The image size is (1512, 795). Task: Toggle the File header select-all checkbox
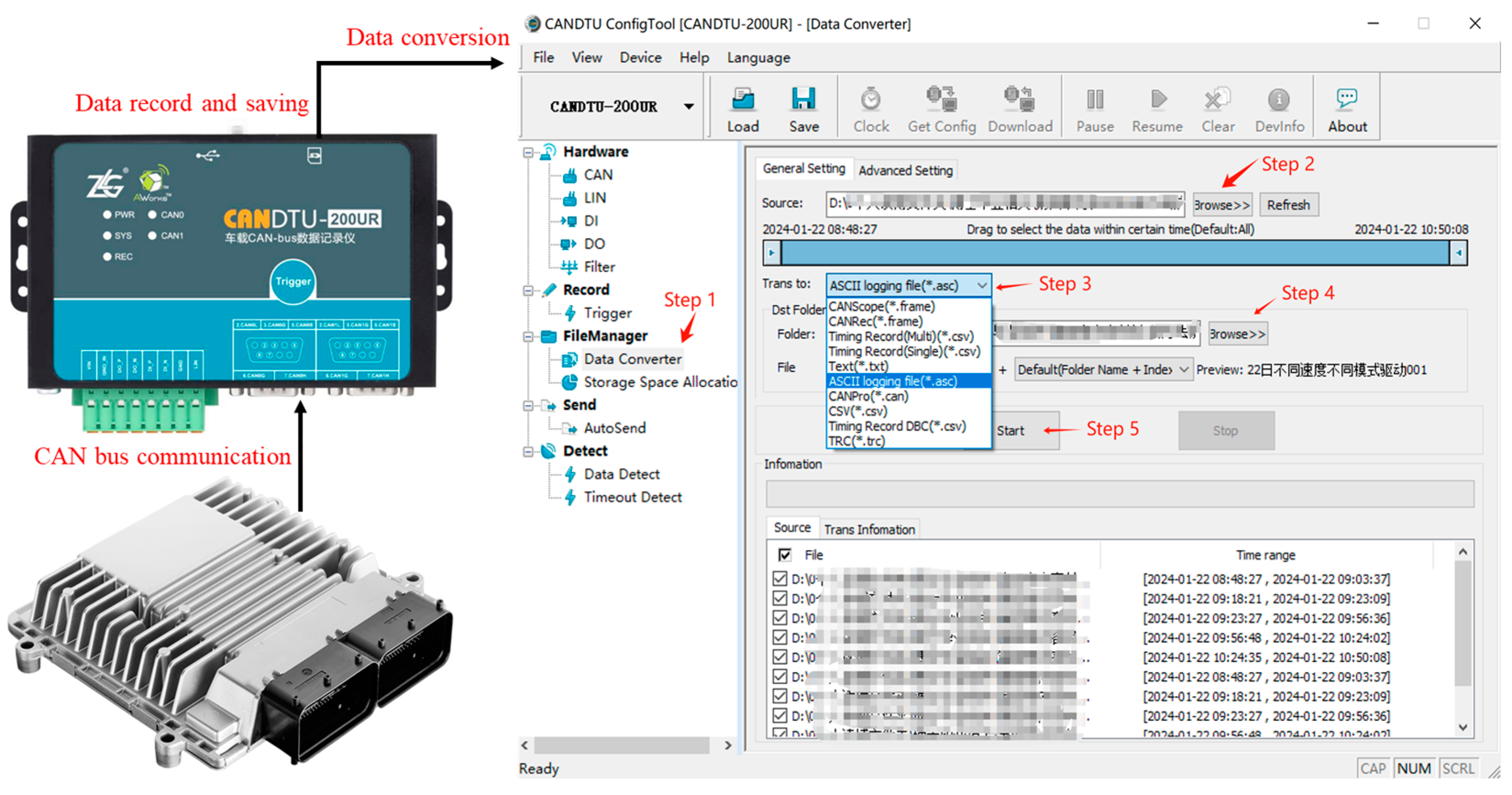(x=784, y=554)
